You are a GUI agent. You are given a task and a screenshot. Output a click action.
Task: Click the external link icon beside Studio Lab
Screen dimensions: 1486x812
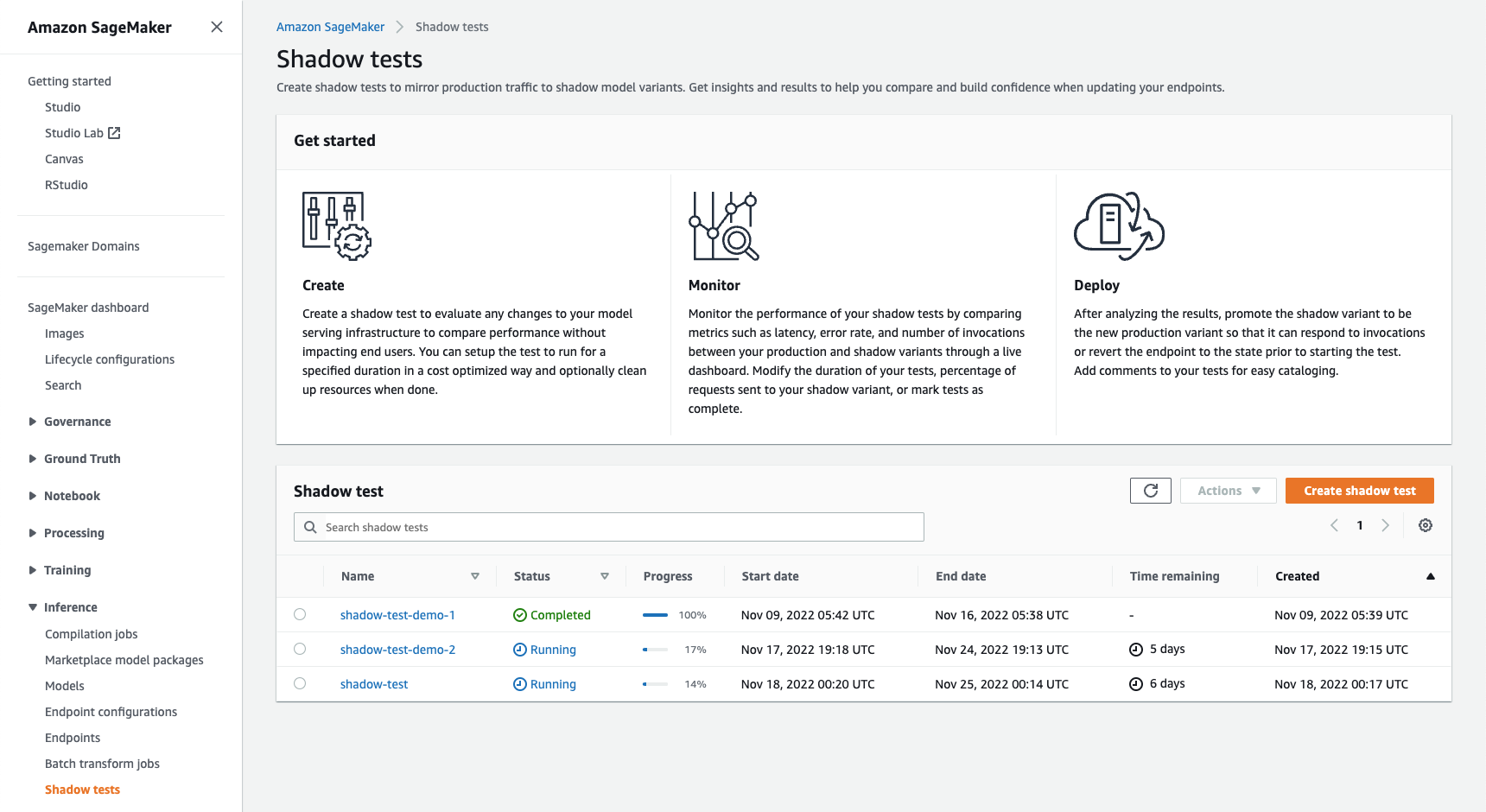pyautogui.click(x=114, y=133)
